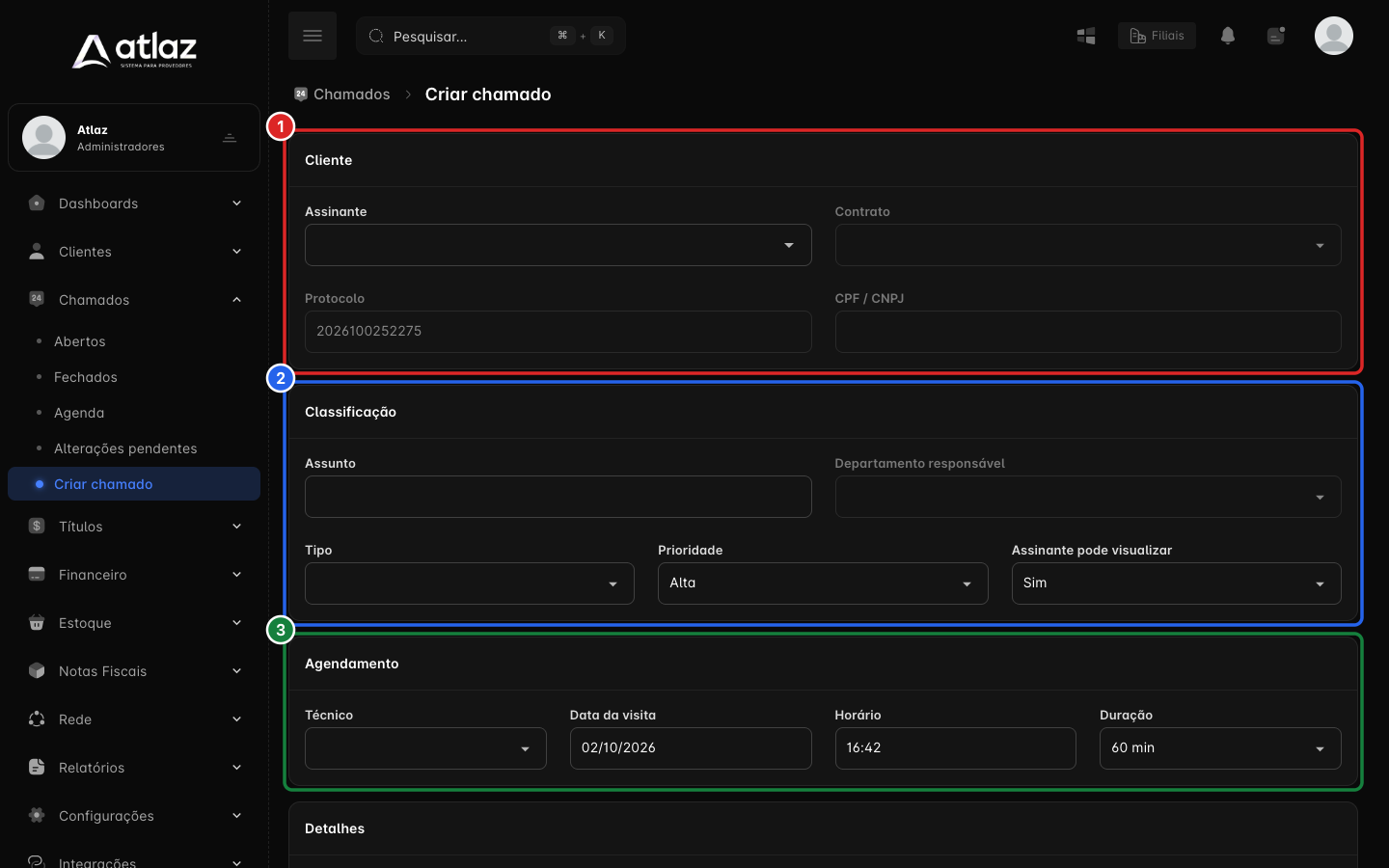Click the Assunto text field
Image resolution: width=1389 pixels, height=868 pixels.
[x=558, y=497]
